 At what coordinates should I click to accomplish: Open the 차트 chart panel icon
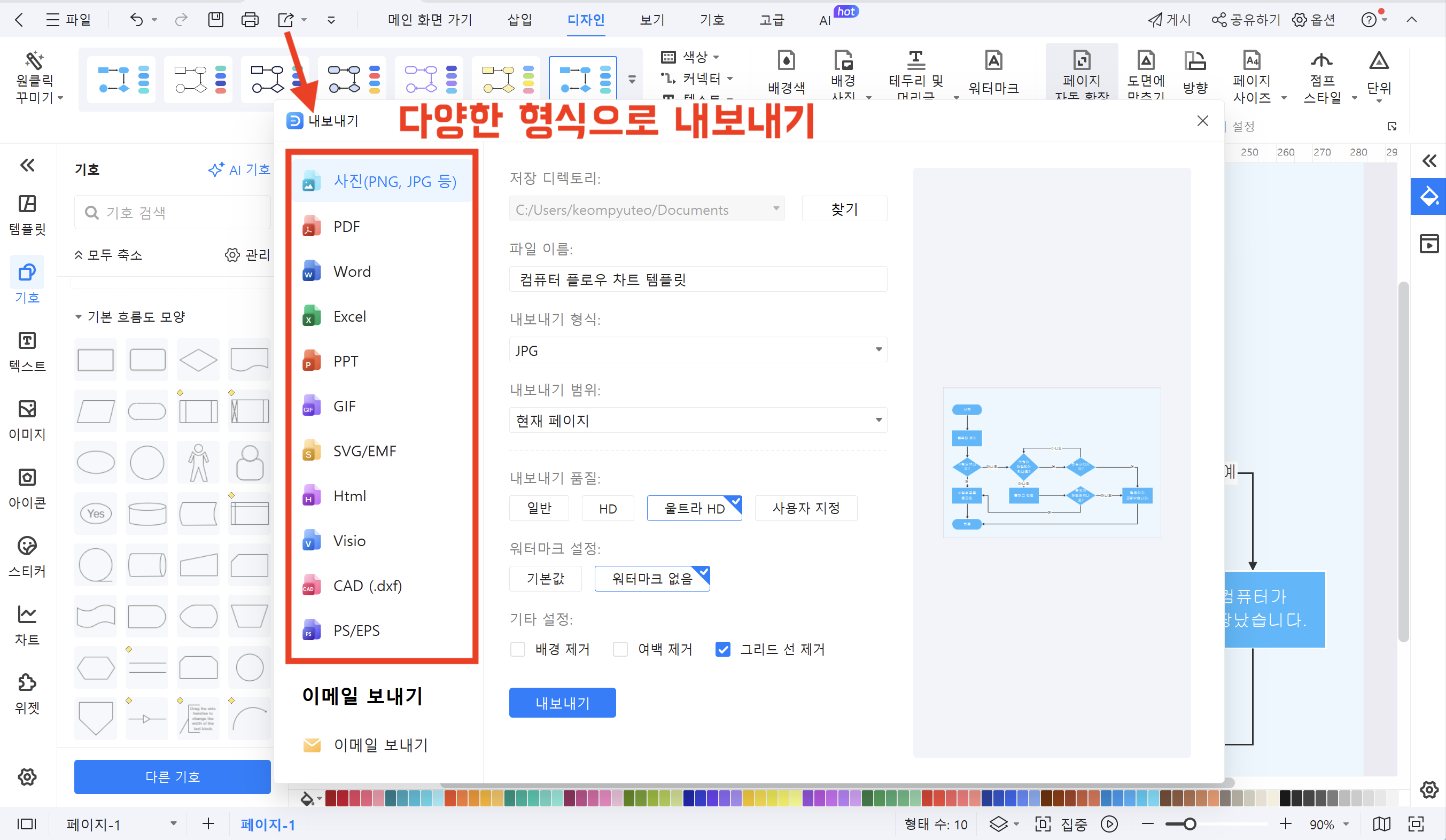[27, 615]
